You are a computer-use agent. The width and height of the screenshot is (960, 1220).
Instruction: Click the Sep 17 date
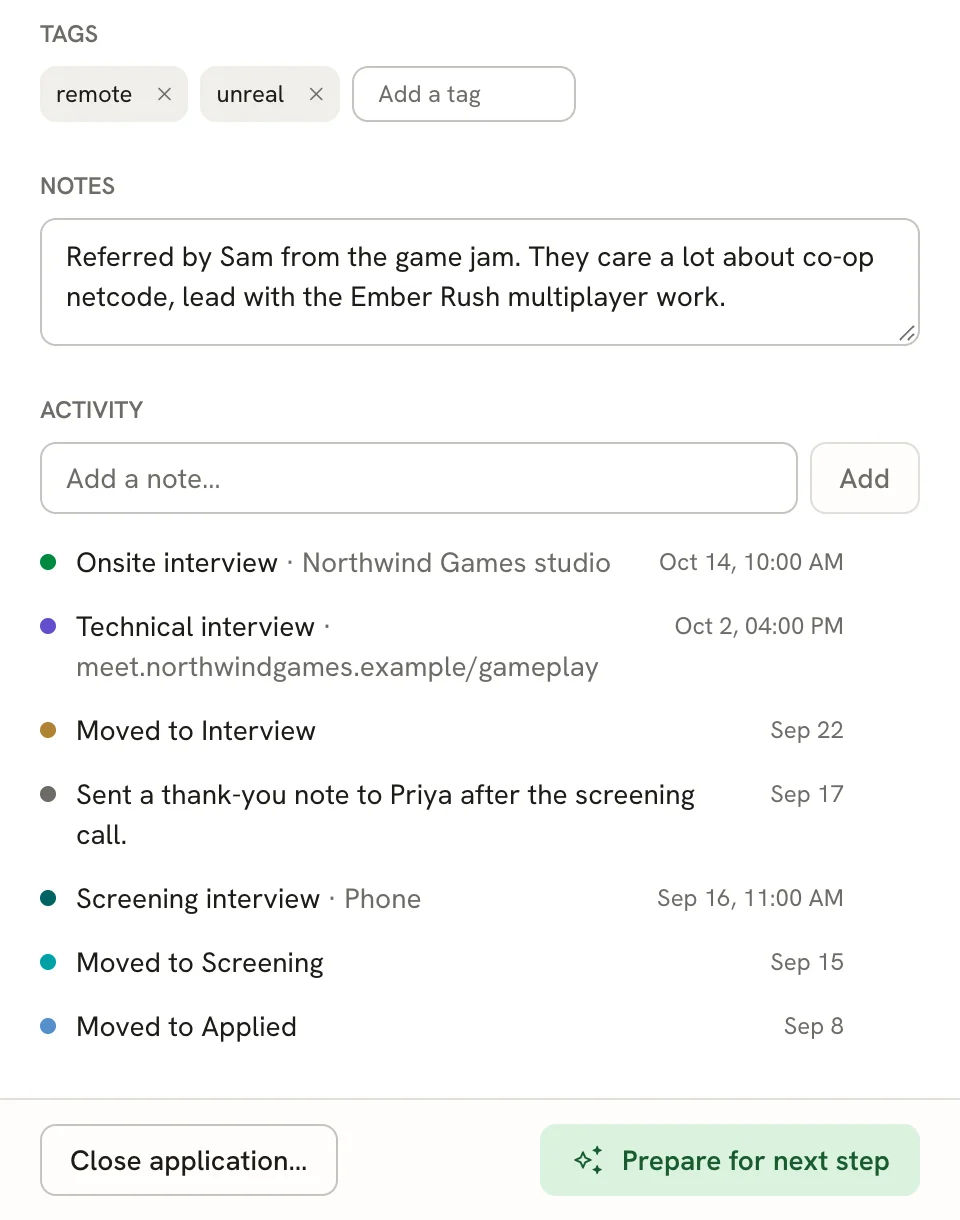pos(807,794)
